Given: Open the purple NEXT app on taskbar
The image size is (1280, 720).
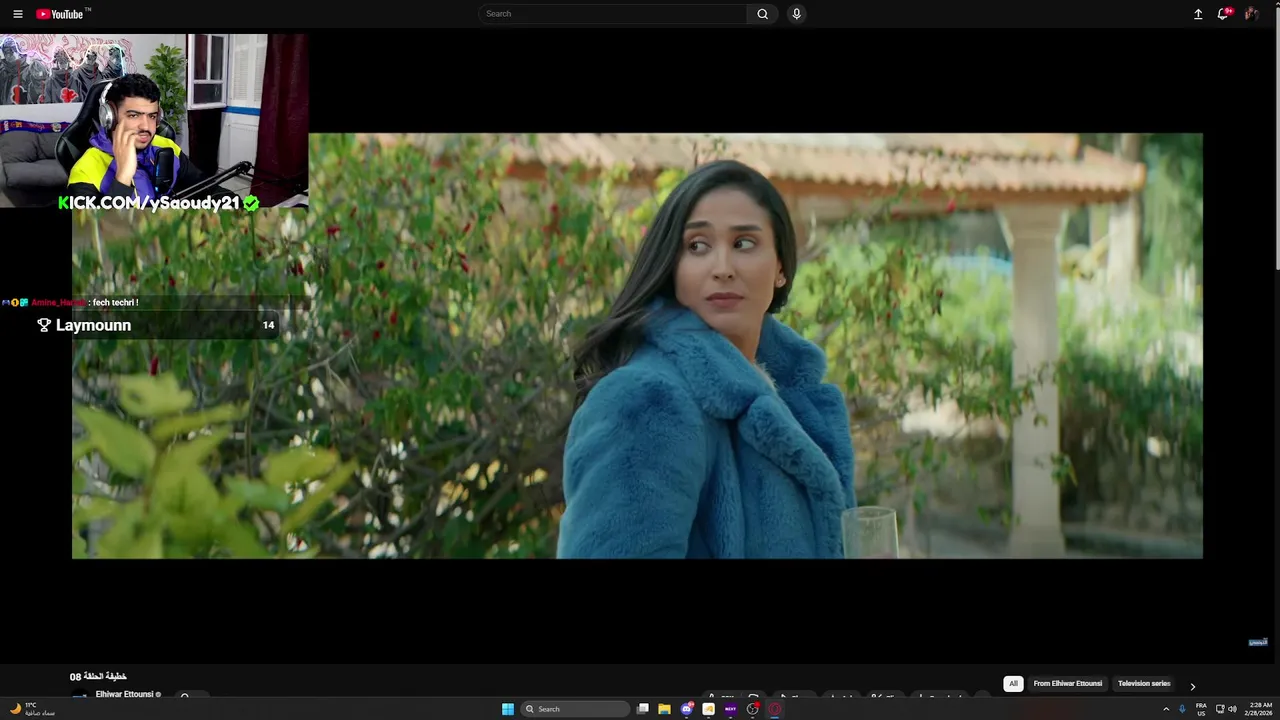Looking at the screenshot, I should pos(730,709).
